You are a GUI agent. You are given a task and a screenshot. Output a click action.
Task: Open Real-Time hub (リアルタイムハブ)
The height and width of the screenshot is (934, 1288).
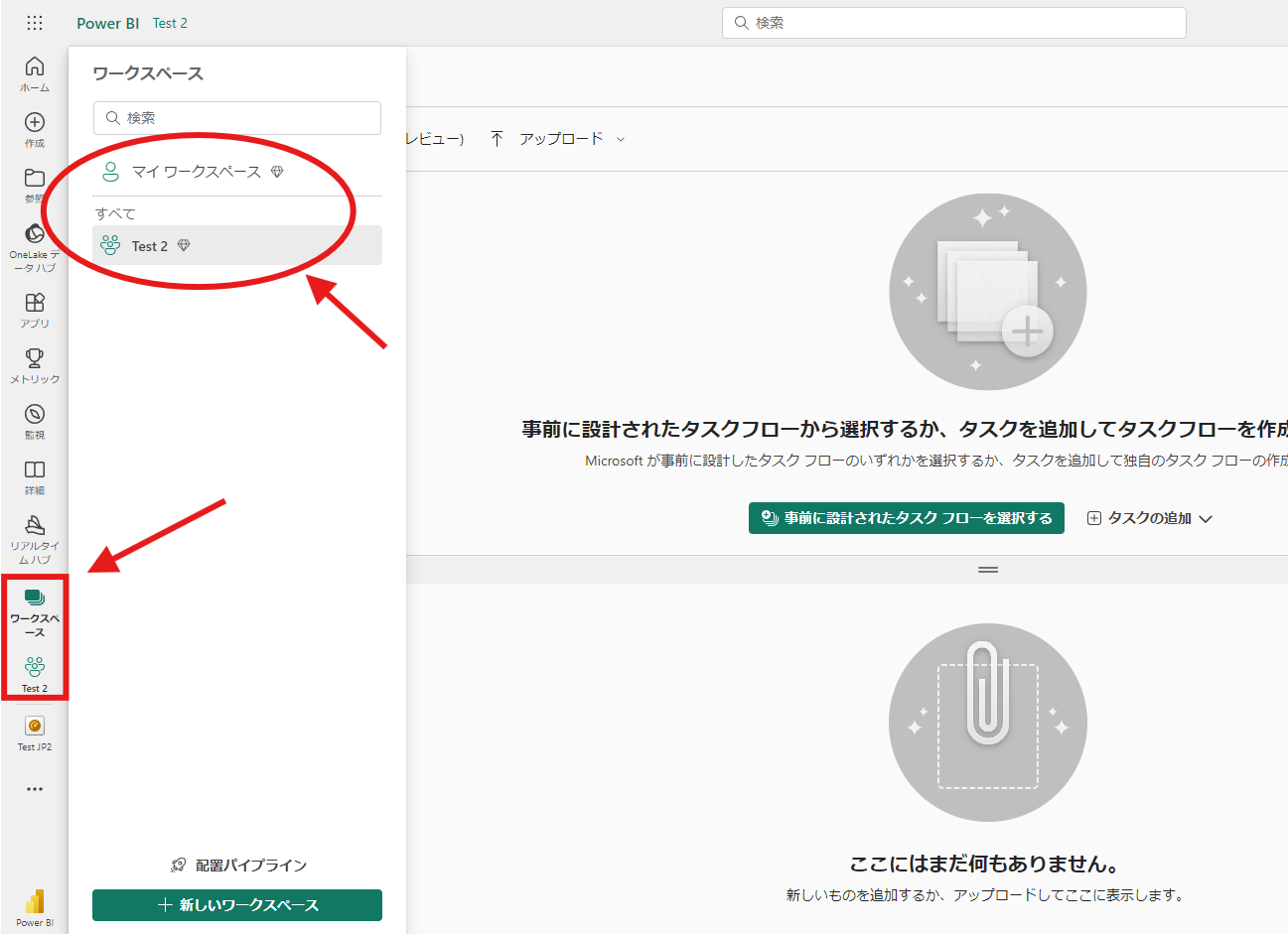point(35,539)
